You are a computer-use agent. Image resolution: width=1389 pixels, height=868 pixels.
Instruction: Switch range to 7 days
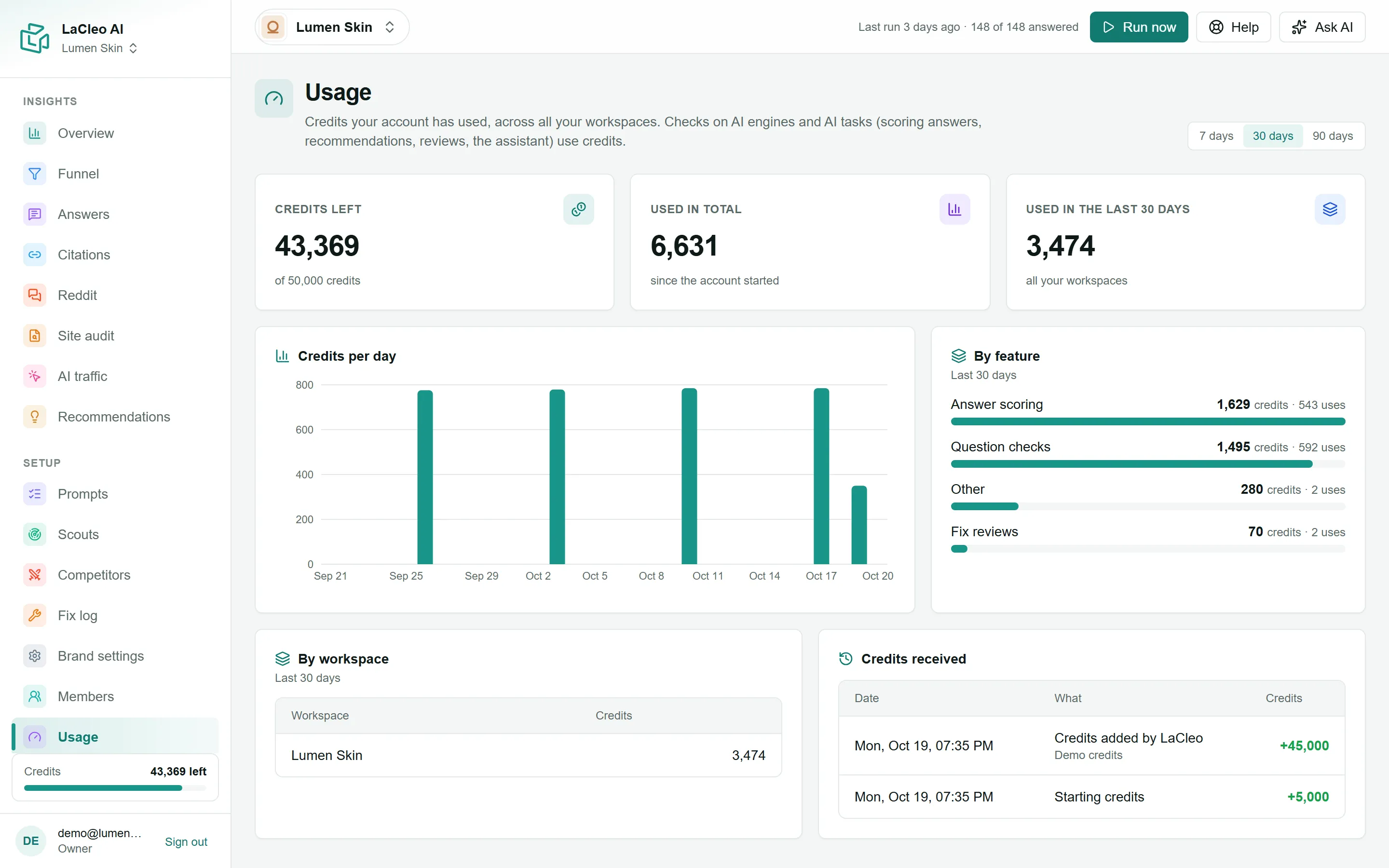1216,136
